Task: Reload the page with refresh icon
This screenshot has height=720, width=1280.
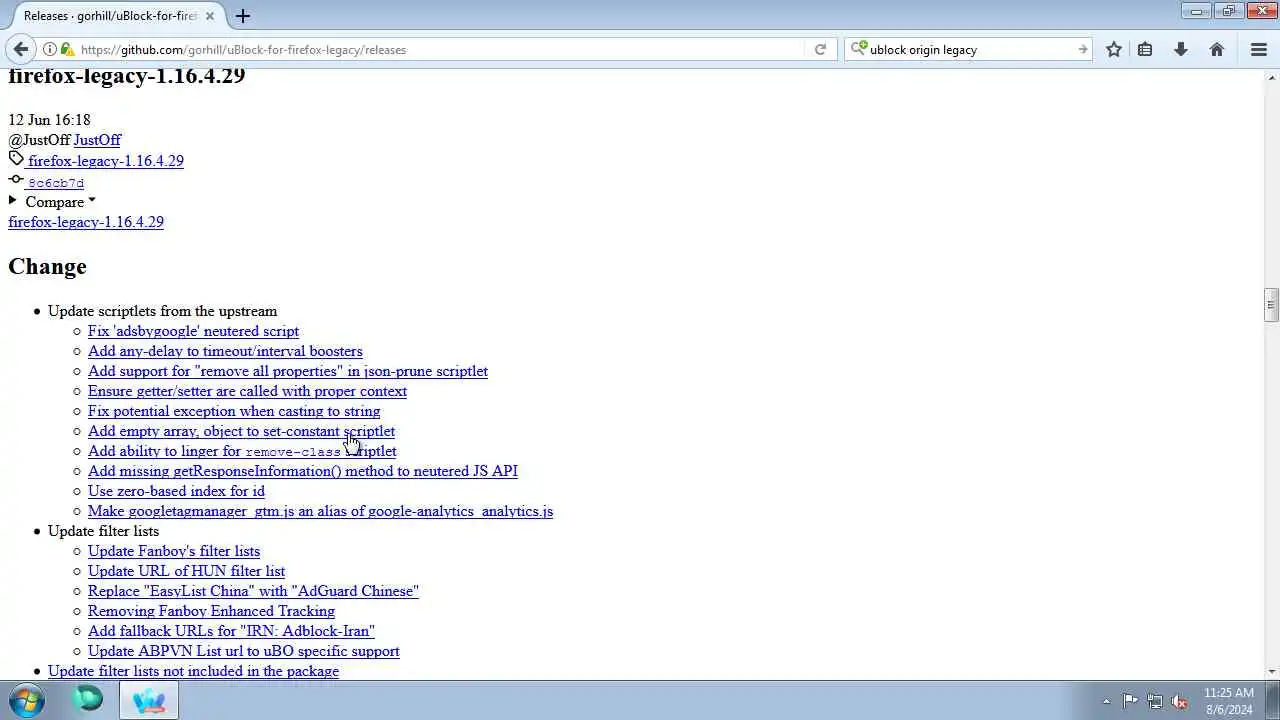Action: click(x=820, y=49)
